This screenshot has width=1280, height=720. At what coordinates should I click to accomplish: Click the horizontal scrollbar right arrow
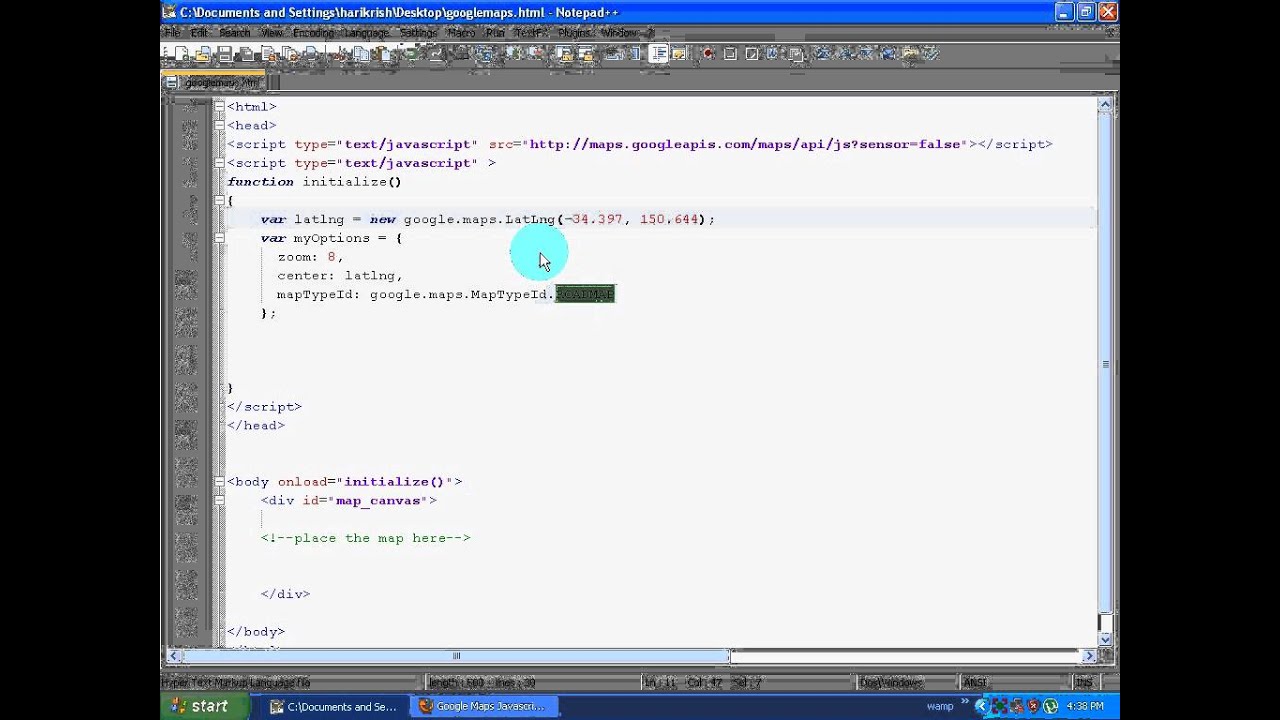1089,656
